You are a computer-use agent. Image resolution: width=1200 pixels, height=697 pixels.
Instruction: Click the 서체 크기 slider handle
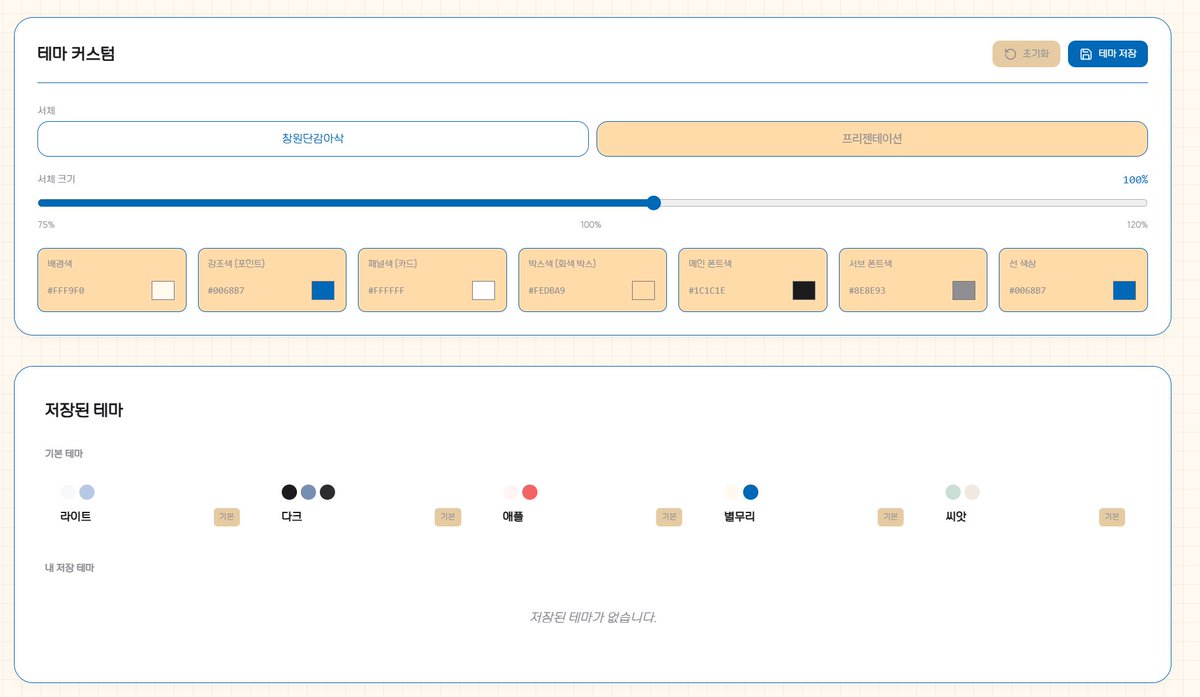pyautogui.click(x=654, y=203)
